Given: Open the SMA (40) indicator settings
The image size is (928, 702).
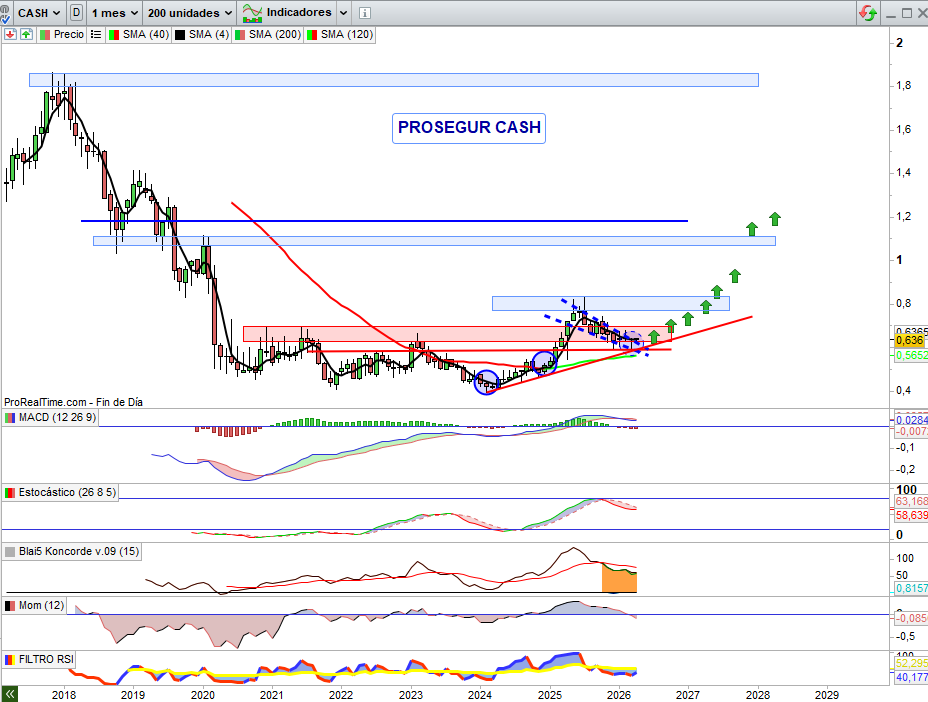Looking at the screenshot, I should pyautogui.click(x=146, y=34).
